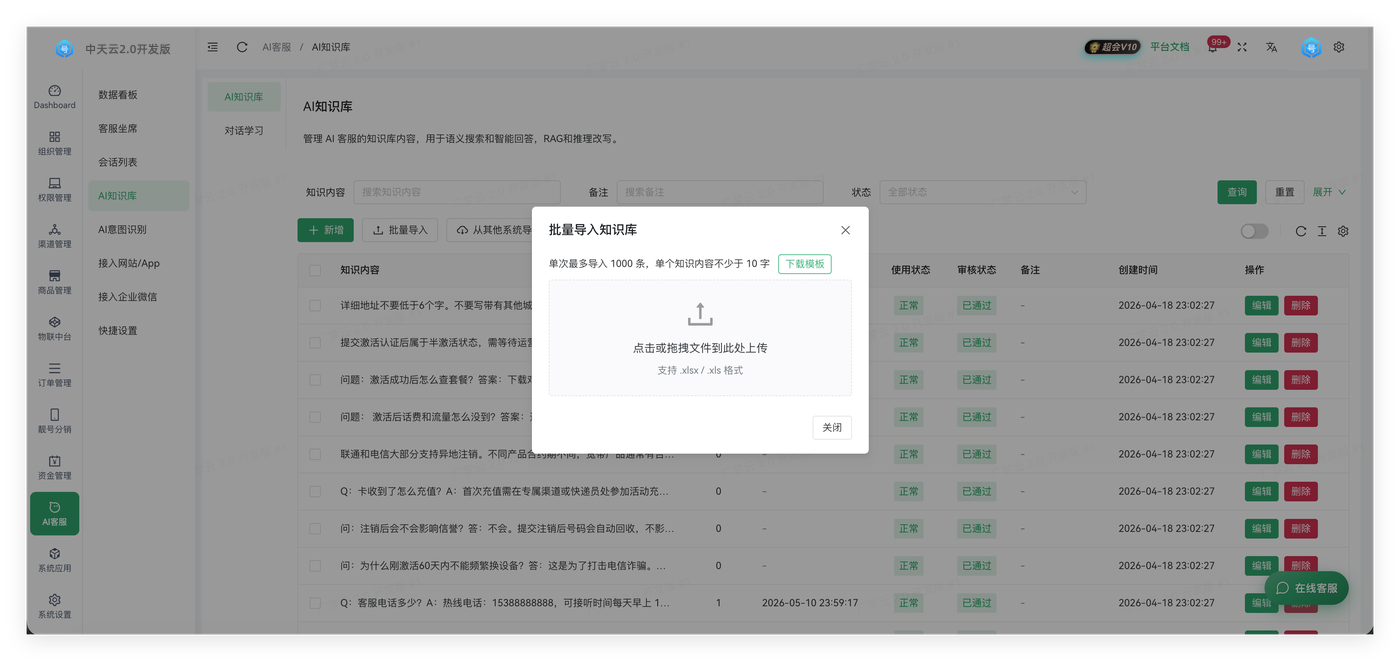Click the 新增 button

click(x=325, y=230)
